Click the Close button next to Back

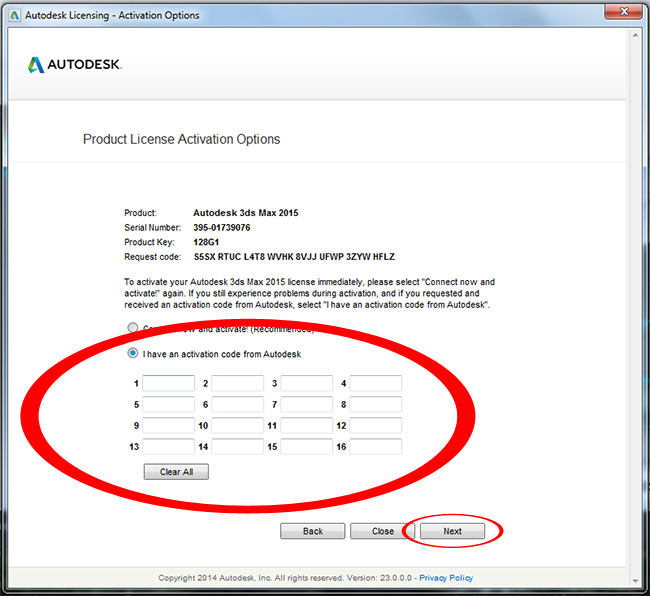382,531
